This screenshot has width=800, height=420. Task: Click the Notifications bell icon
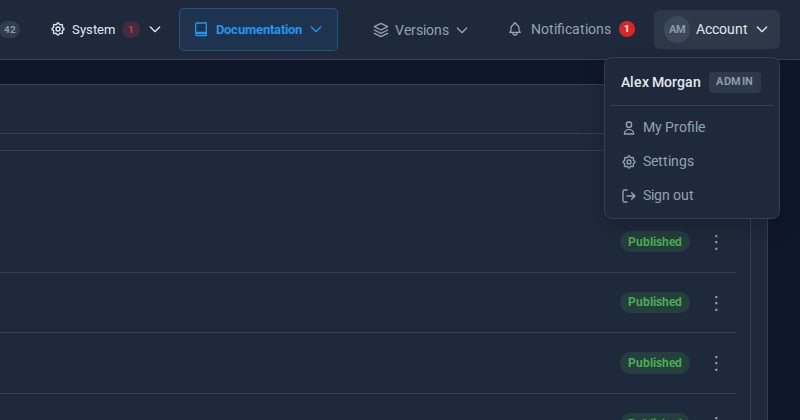[515, 29]
